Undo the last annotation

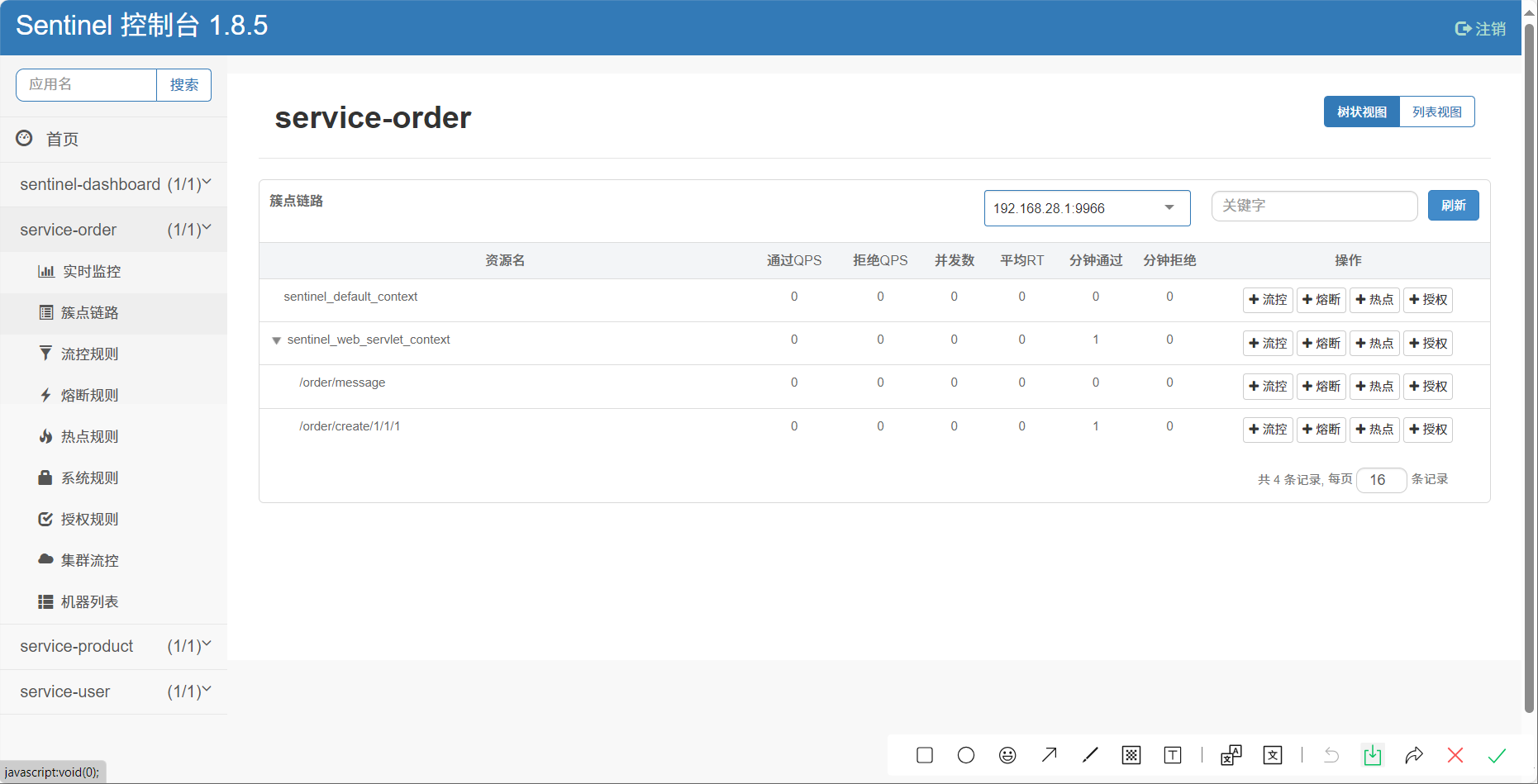[1331, 755]
